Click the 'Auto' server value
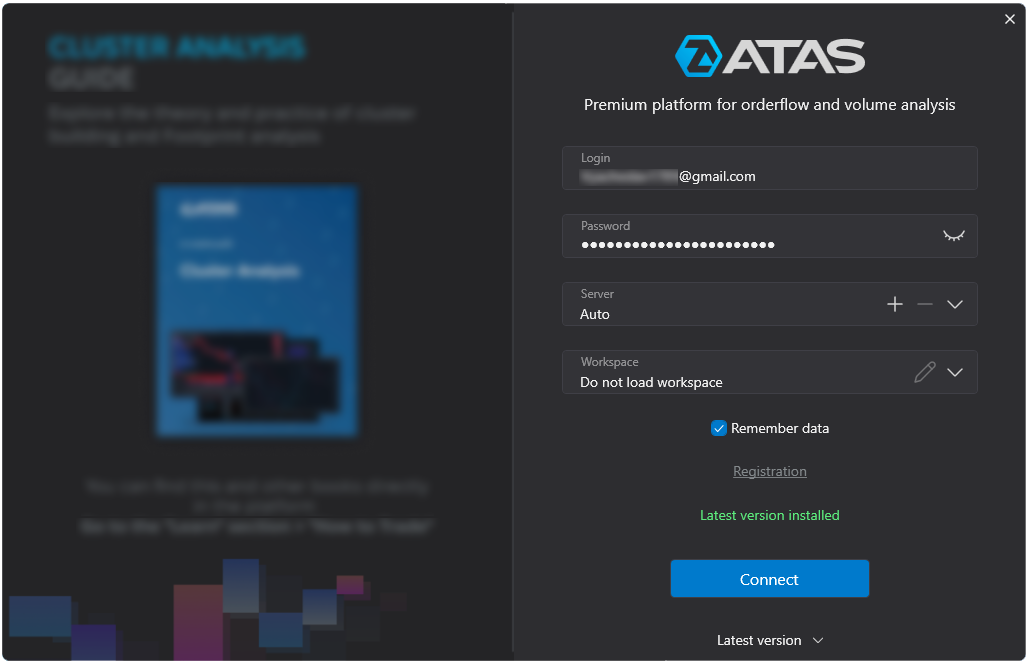1029x663 pixels. [x=595, y=314]
